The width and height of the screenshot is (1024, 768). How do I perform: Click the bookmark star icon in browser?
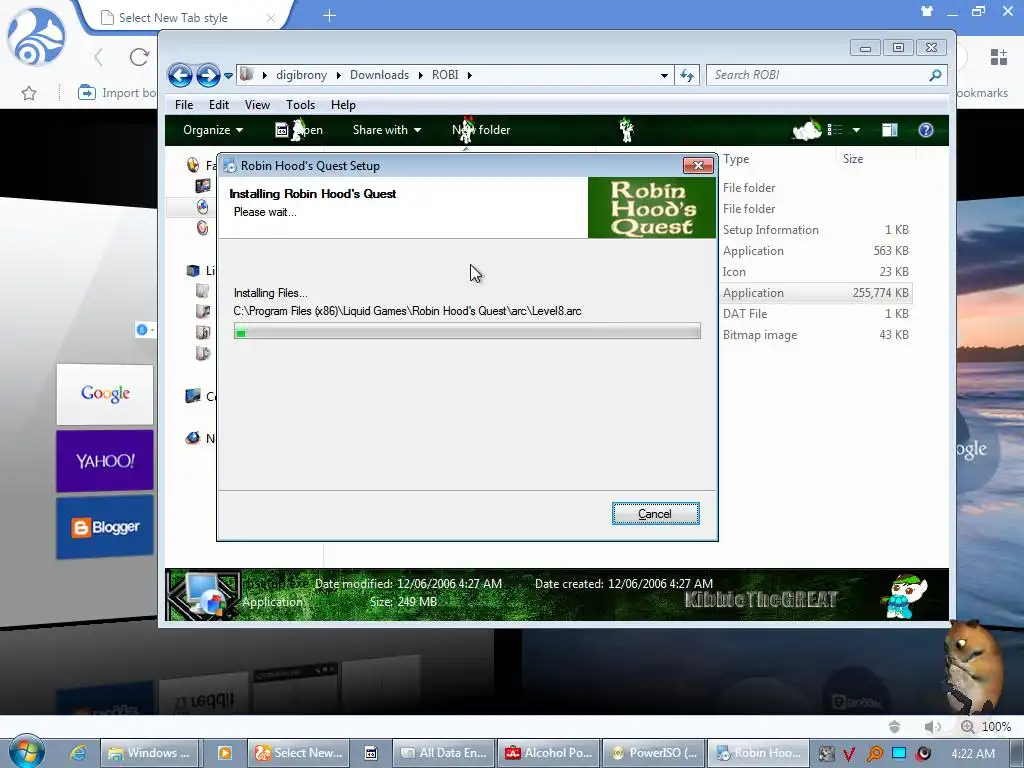point(29,93)
